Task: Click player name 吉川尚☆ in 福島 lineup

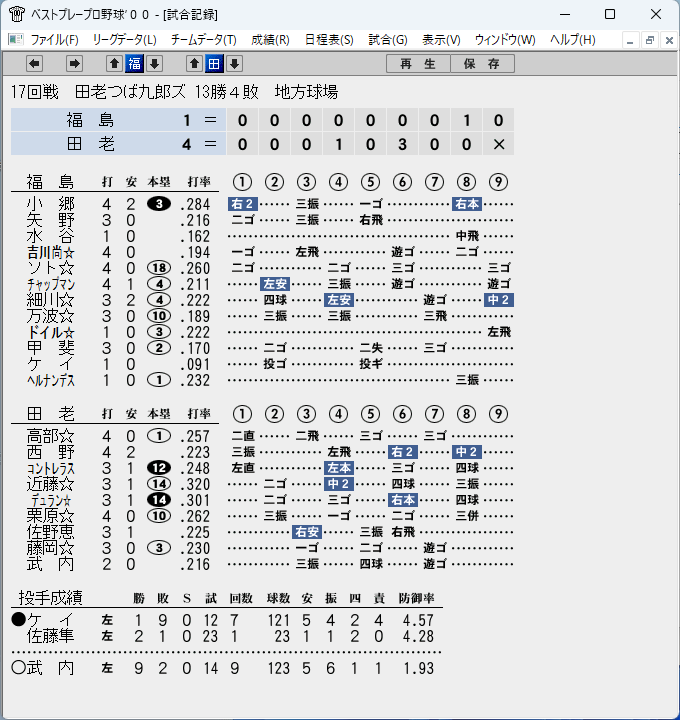Action: click(x=51, y=252)
